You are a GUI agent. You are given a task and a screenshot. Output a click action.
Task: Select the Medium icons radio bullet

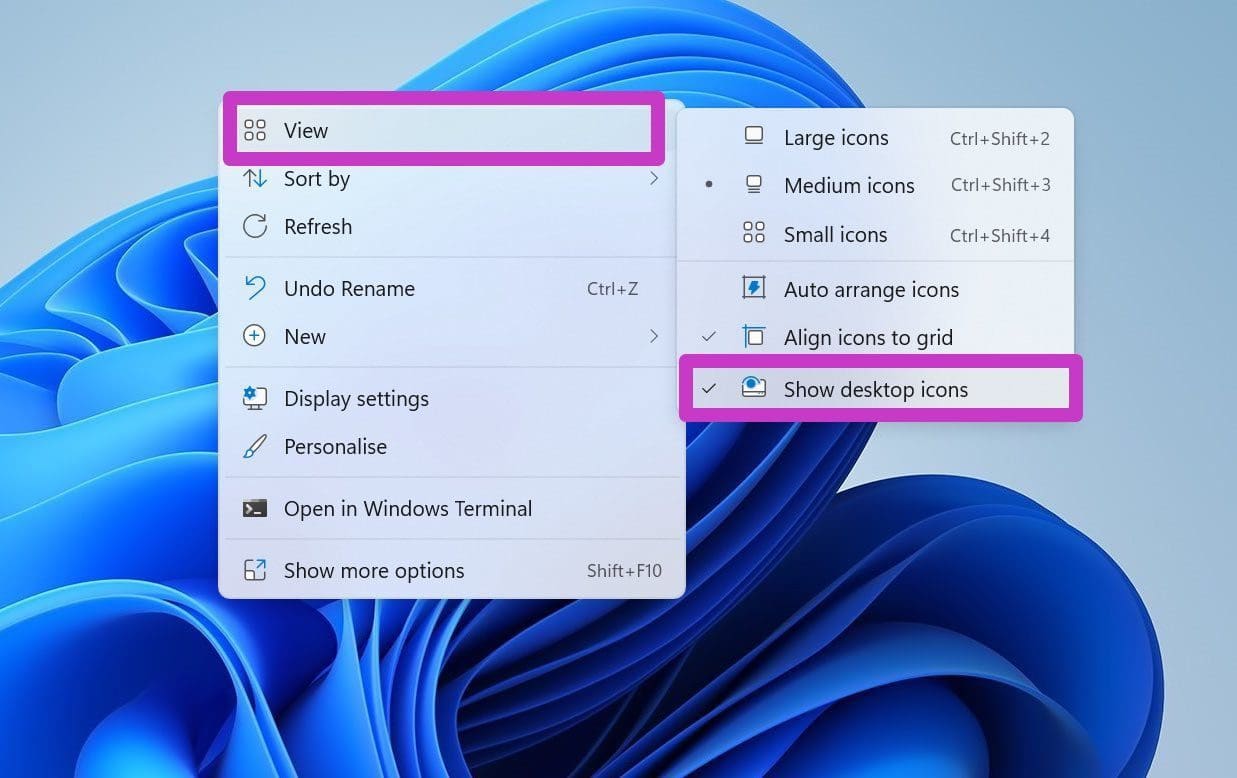point(709,185)
